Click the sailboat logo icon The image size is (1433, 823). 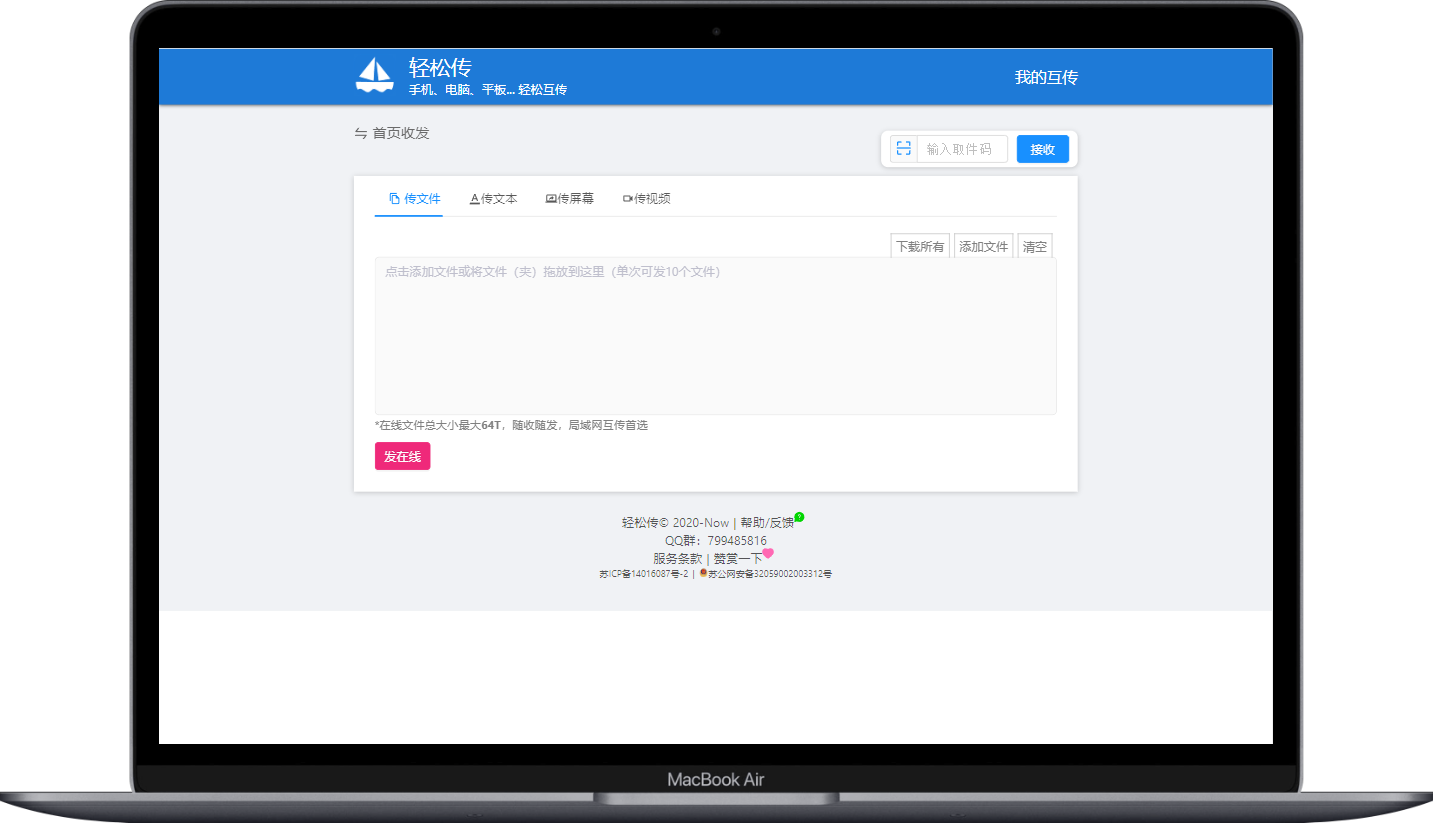[x=375, y=76]
